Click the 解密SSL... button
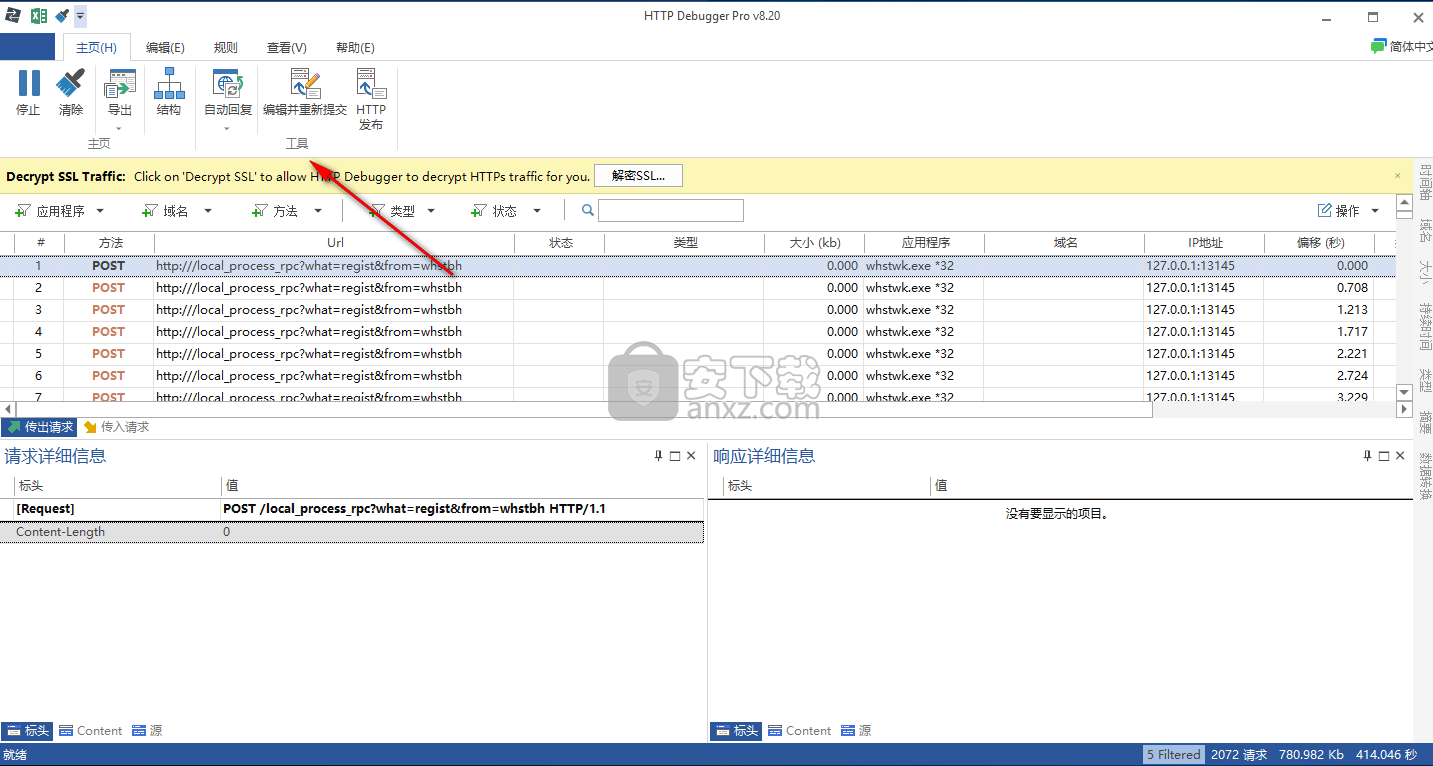 pyautogui.click(x=638, y=176)
